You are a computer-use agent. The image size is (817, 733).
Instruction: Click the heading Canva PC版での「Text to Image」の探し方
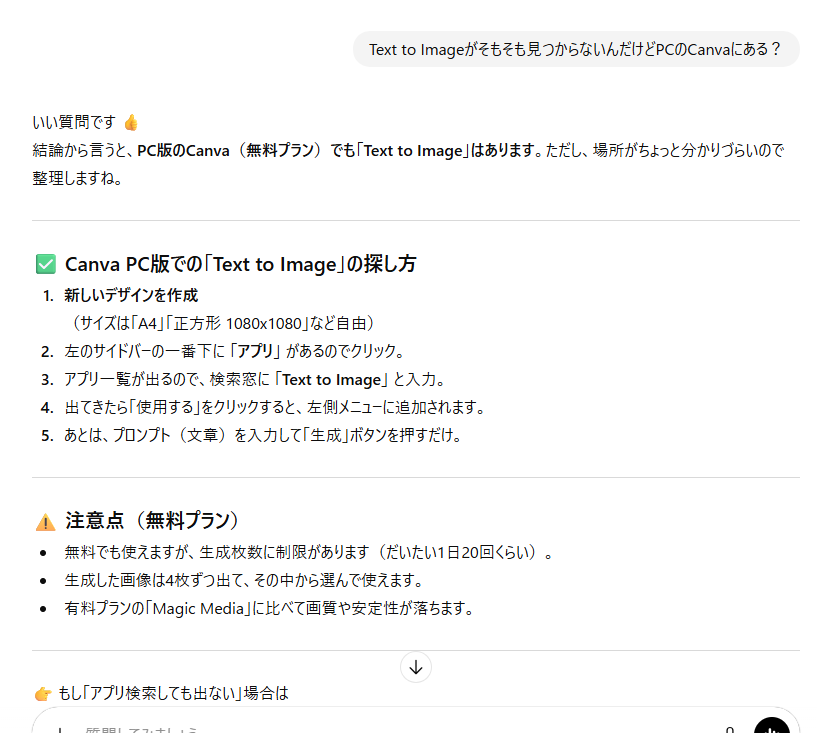point(240,264)
